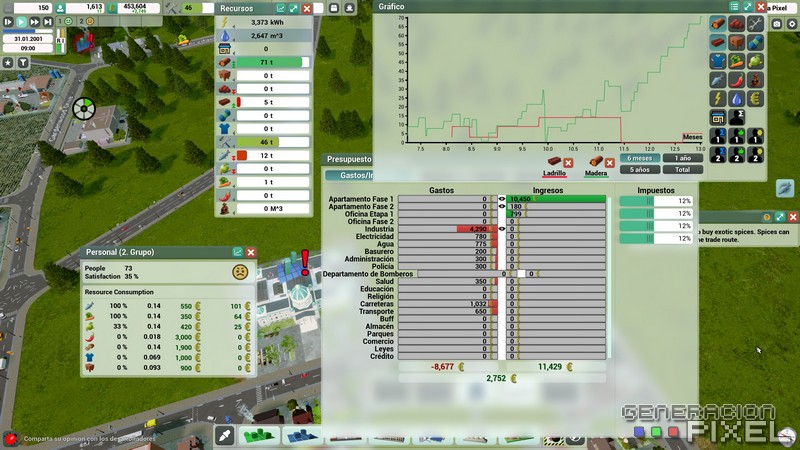
Task: Select the green apple fruit icon in Gráfico
Action: (x=756, y=61)
